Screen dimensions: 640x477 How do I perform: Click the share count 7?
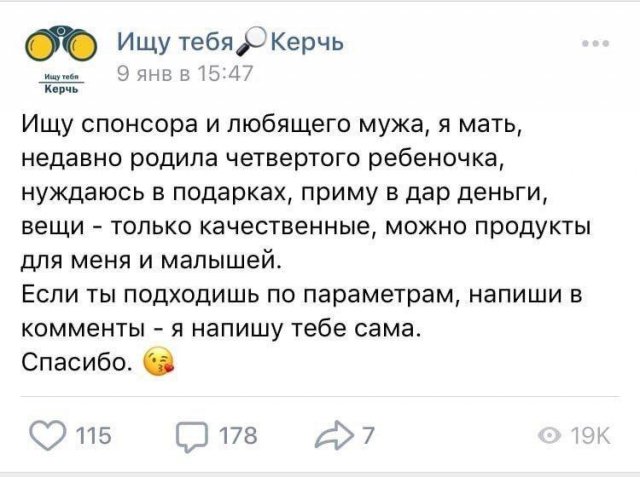pyautogui.click(x=368, y=436)
